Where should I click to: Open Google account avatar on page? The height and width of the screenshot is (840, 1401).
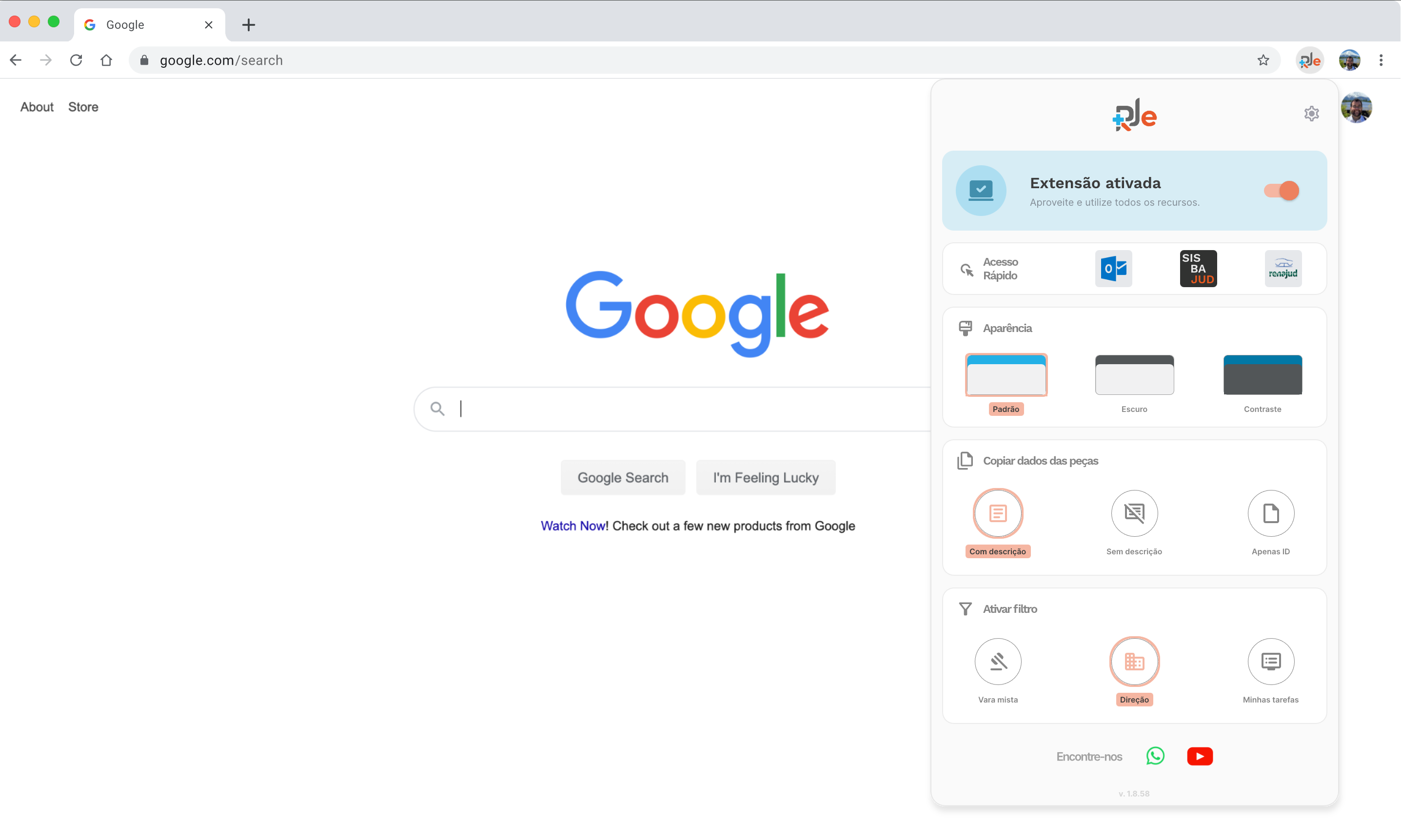tap(1356, 108)
